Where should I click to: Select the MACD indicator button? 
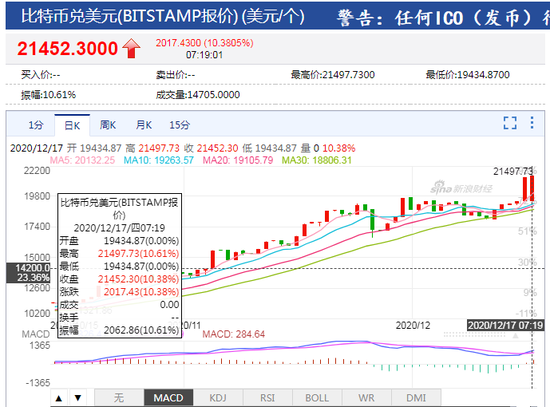[x=168, y=398]
